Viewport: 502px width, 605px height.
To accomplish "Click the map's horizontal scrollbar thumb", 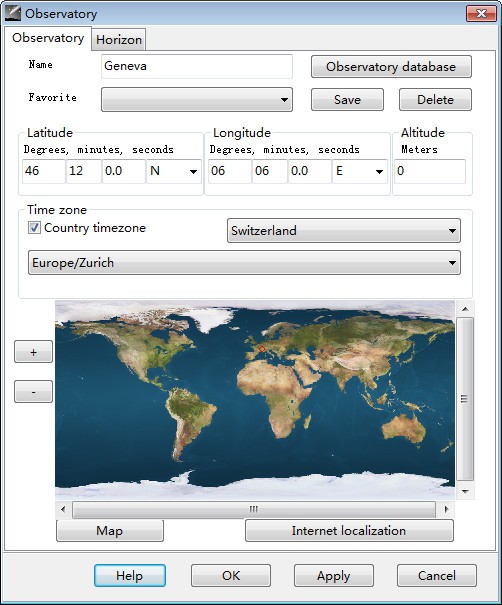I will [x=254, y=509].
